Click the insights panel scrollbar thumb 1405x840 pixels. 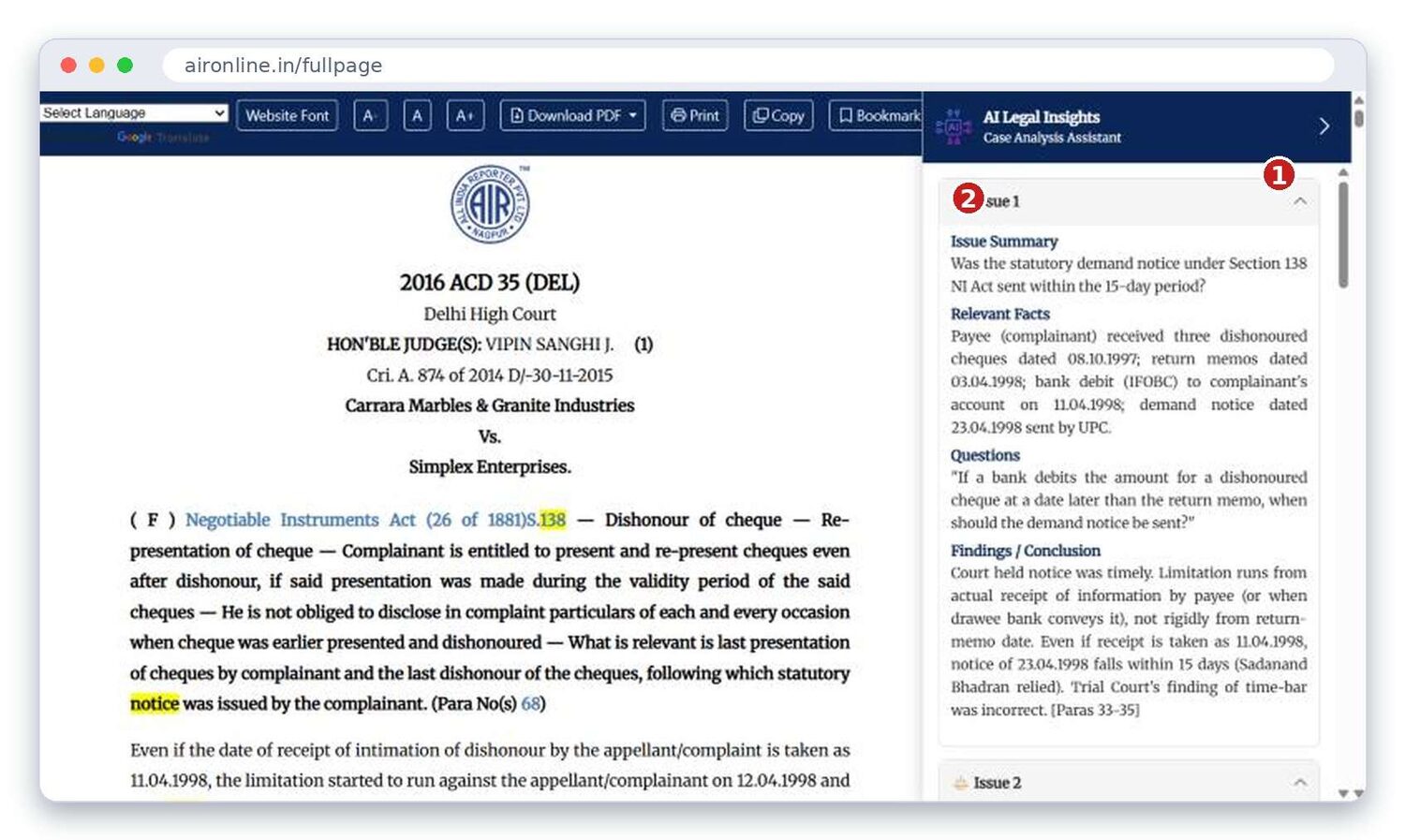click(1343, 234)
